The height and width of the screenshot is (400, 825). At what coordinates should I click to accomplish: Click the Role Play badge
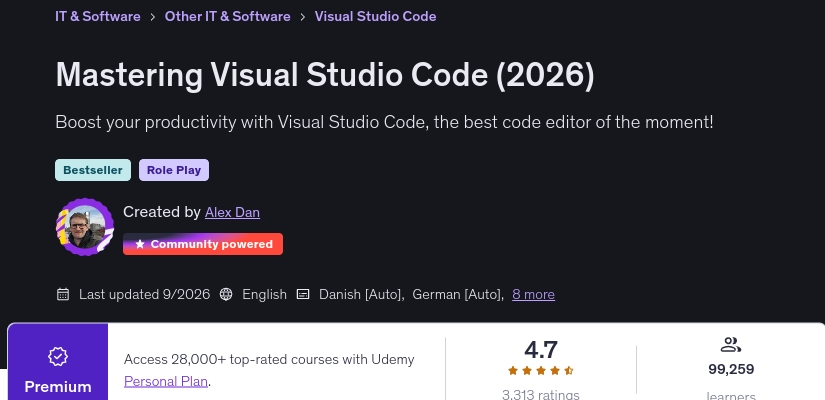(x=174, y=170)
